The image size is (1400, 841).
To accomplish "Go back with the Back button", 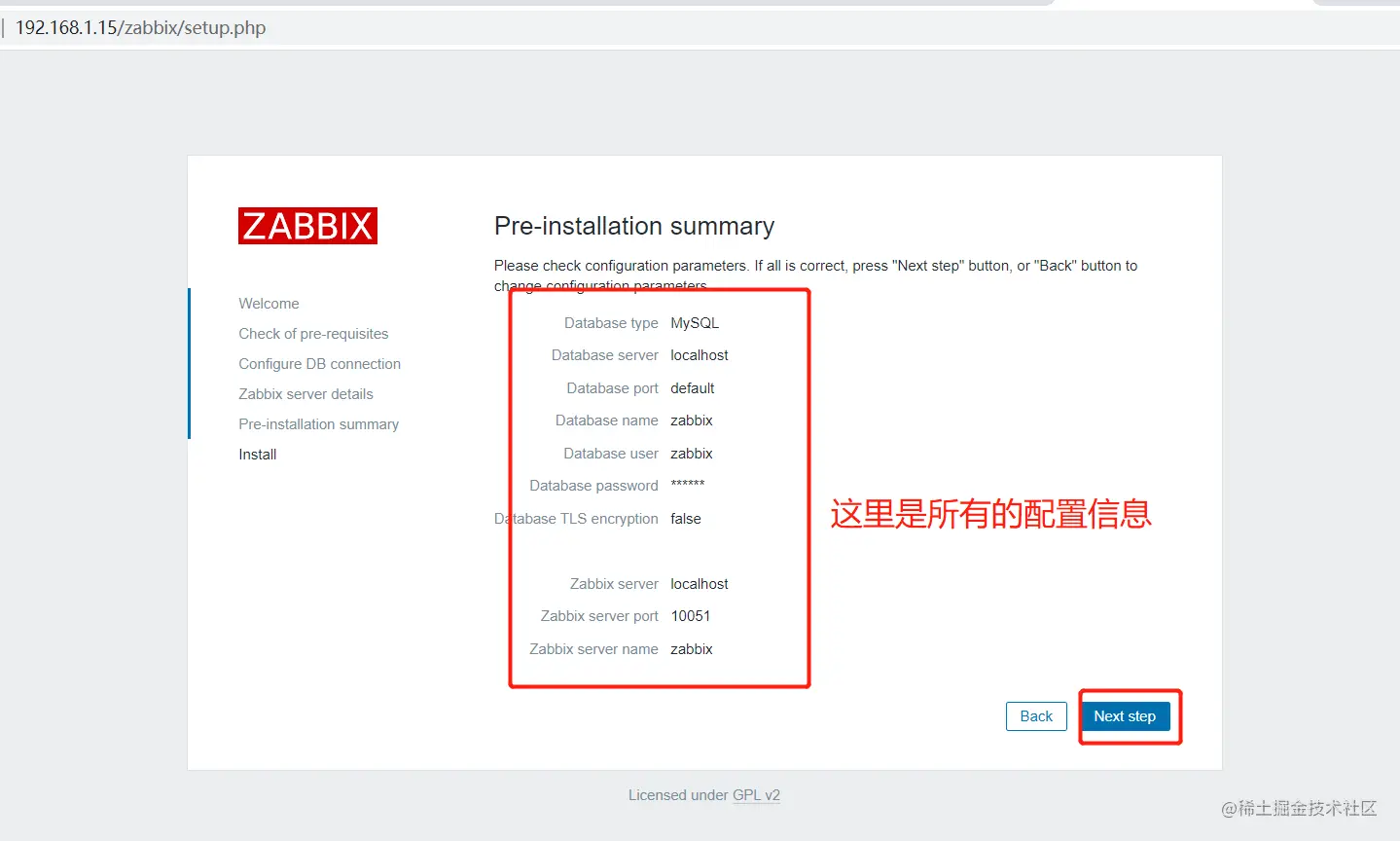I will (1036, 716).
